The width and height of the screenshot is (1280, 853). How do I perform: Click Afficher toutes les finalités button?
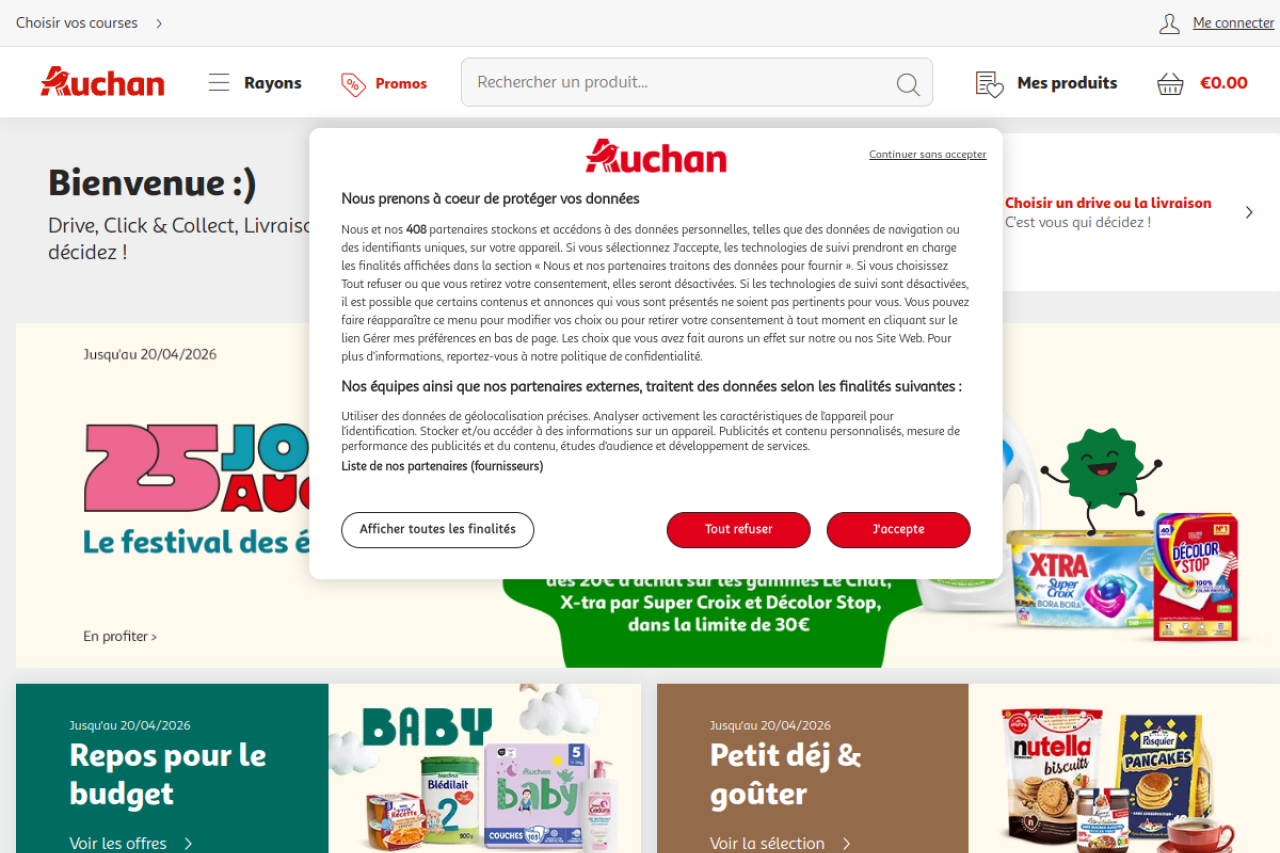(438, 530)
